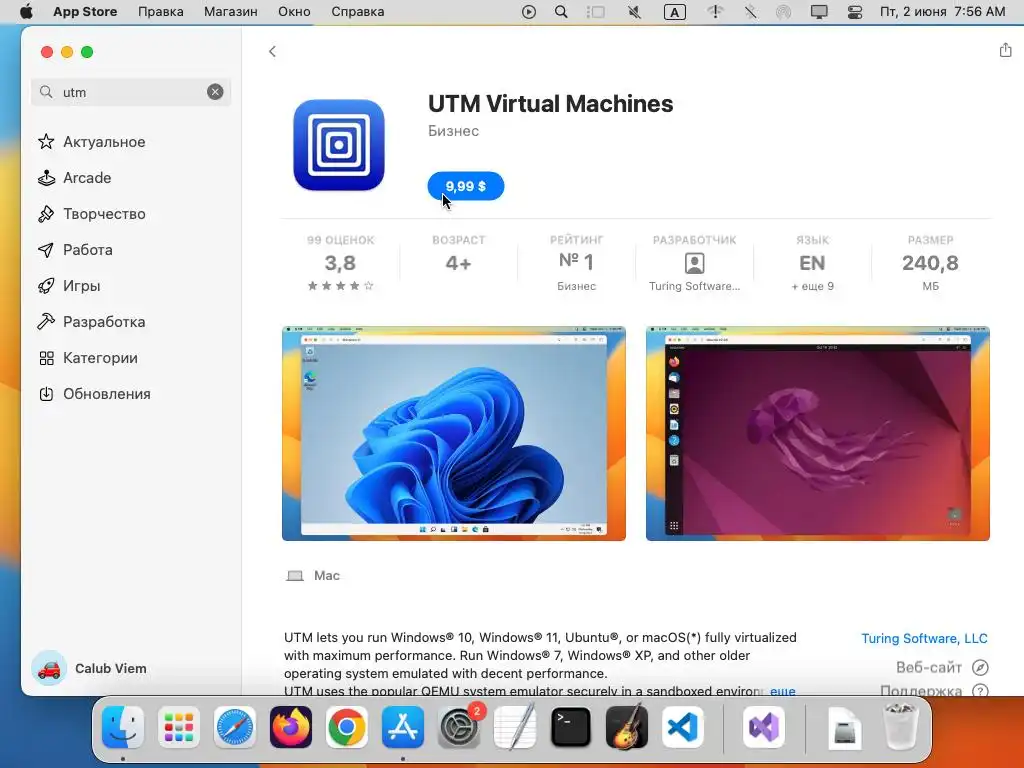Image resolution: width=1024 pixels, height=768 pixels.
Task: Open the date and time clock
Action: point(942,12)
